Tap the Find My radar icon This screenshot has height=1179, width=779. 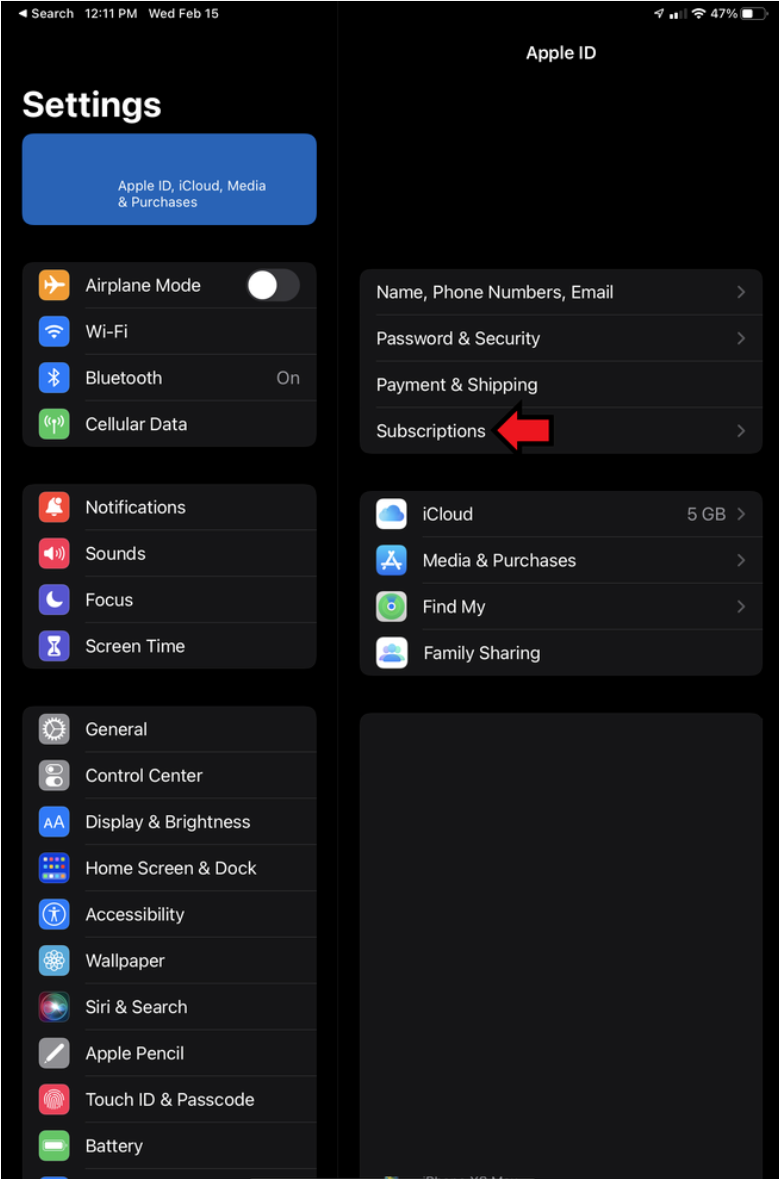tap(392, 607)
